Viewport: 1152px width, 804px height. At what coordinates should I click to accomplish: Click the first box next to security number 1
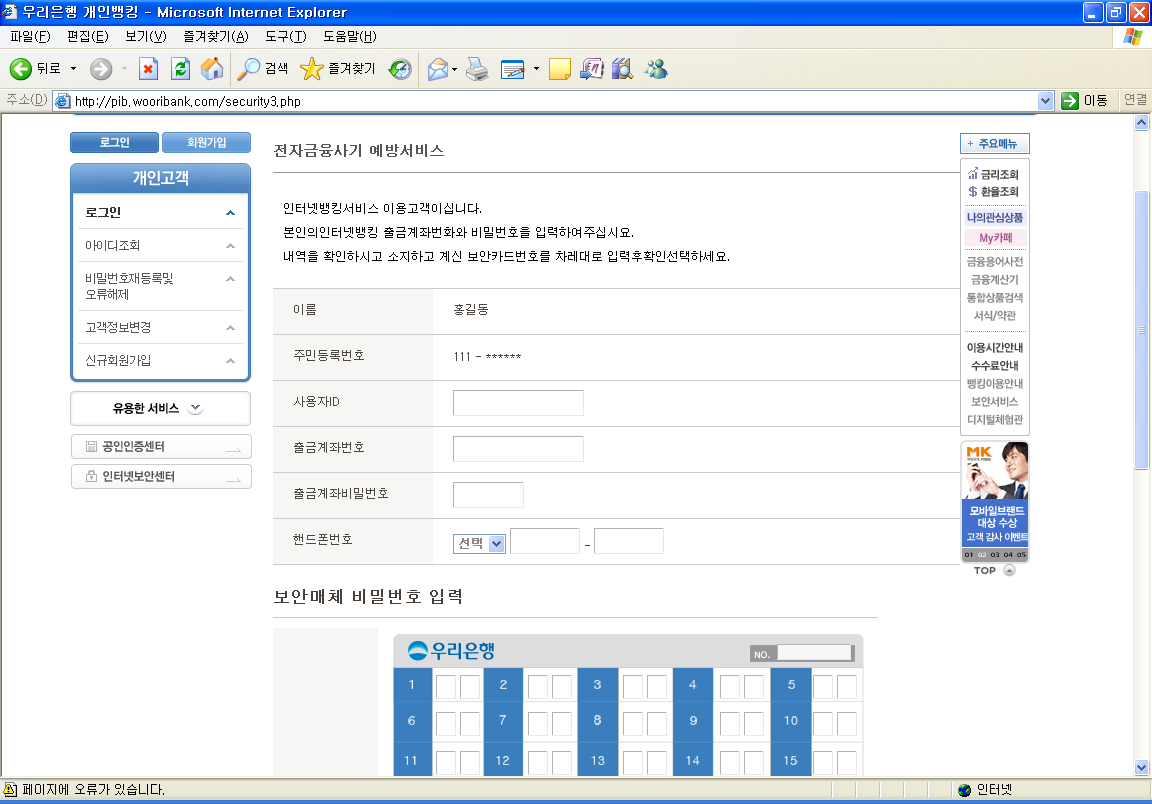[x=446, y=686]
